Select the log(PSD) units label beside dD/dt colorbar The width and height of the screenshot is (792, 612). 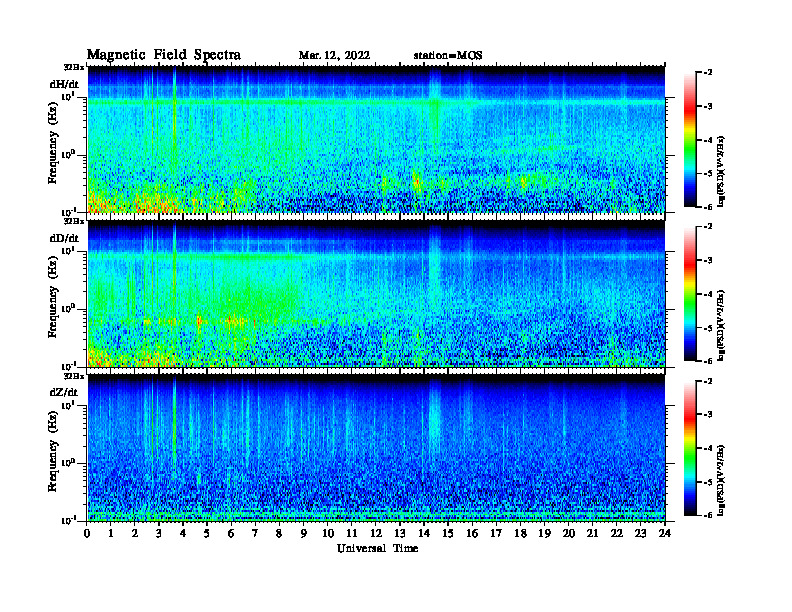pyautogui.click(x=721, y=325)
